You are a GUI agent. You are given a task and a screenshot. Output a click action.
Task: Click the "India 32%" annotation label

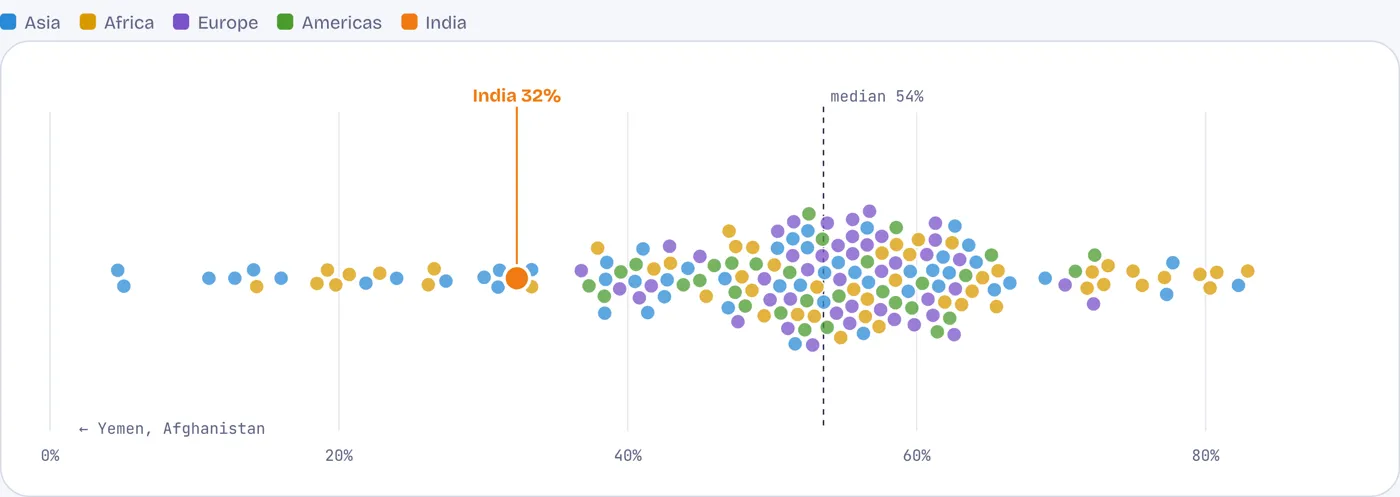[517, 96]
